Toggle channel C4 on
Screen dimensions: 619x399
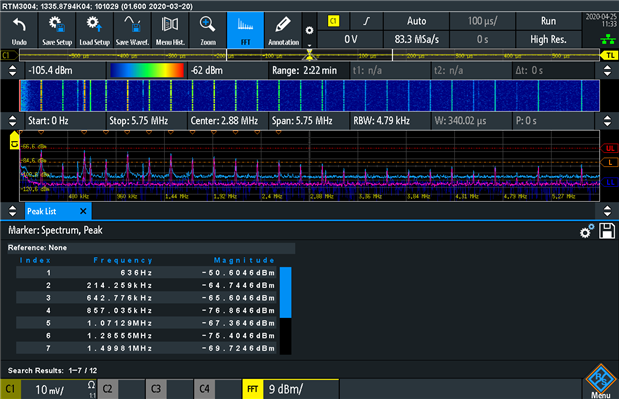[x=218, y=389]
